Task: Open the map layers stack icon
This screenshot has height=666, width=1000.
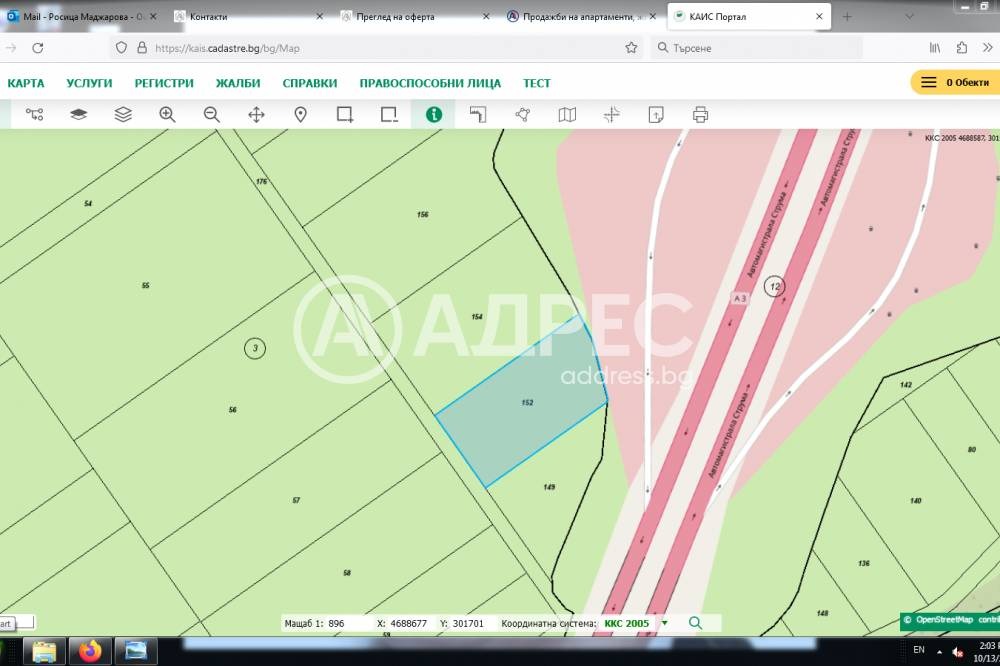Action: 123,115
